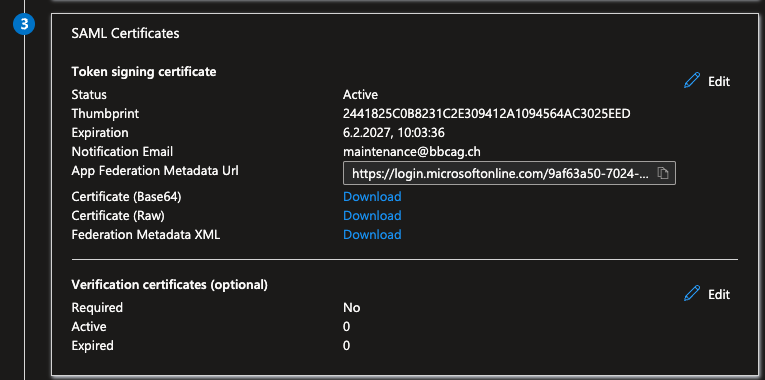
Task: Download the Federation Metadata XML
Action: 372,235
